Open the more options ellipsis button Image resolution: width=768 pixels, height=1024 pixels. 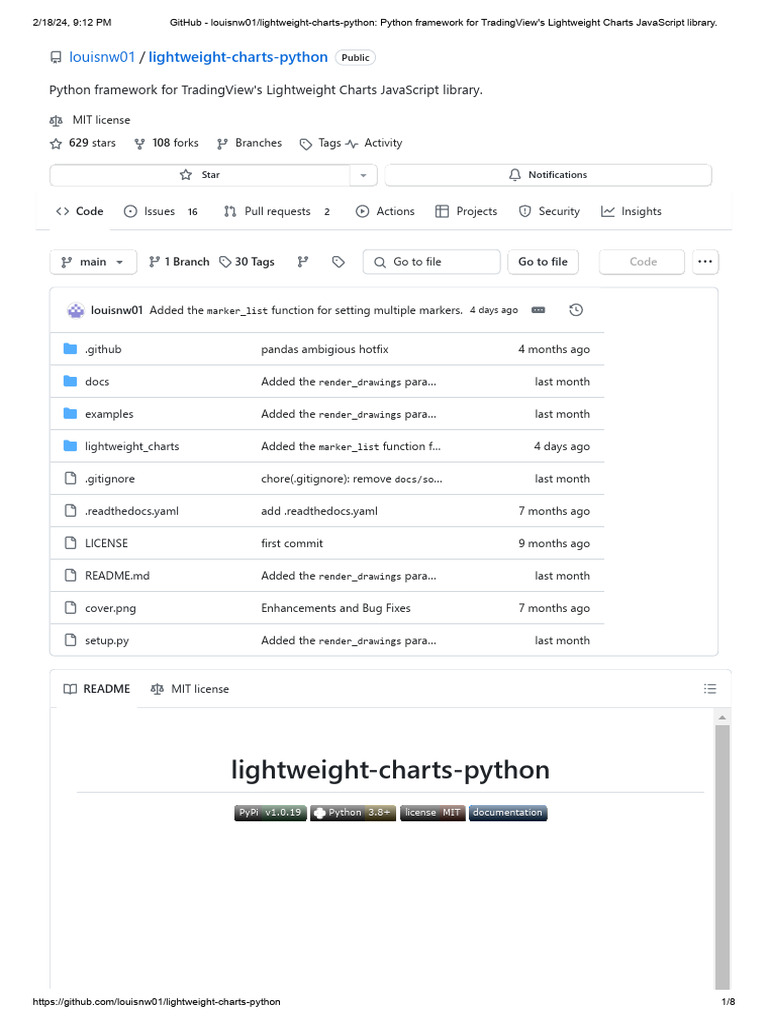pyautogui.click(x=705, y=262)
